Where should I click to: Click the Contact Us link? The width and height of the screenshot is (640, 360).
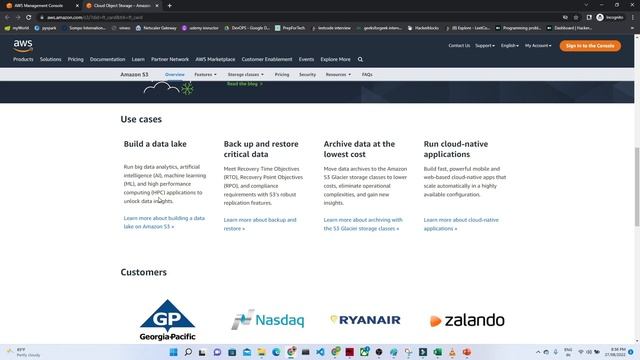tap(459, 46)
